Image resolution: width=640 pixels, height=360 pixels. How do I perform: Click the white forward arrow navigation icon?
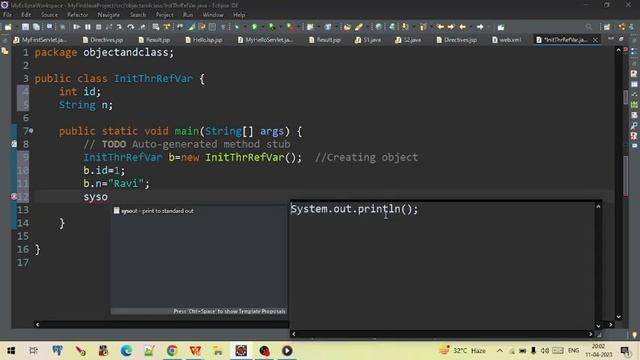(480, 27)
